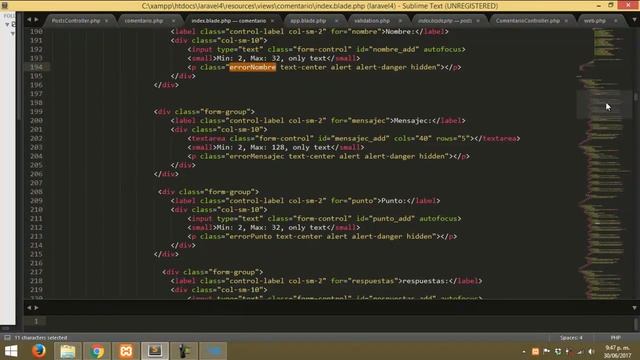Close the ComentarioController.php tab
Viewport: 640px width, 360px height.
(x=566, y=21)
